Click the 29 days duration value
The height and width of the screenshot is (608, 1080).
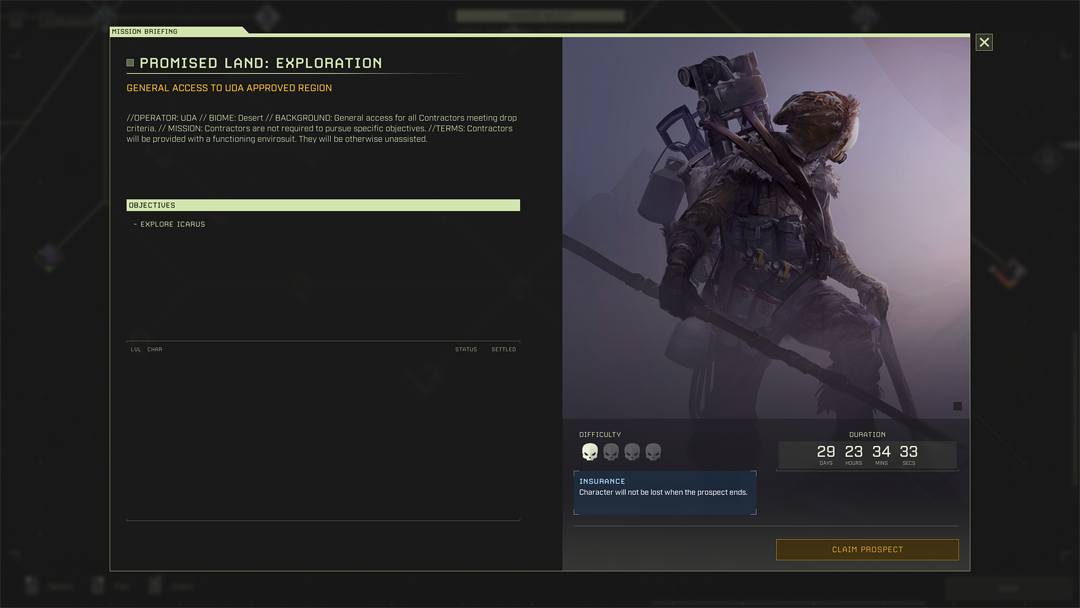tap(826, 452)
